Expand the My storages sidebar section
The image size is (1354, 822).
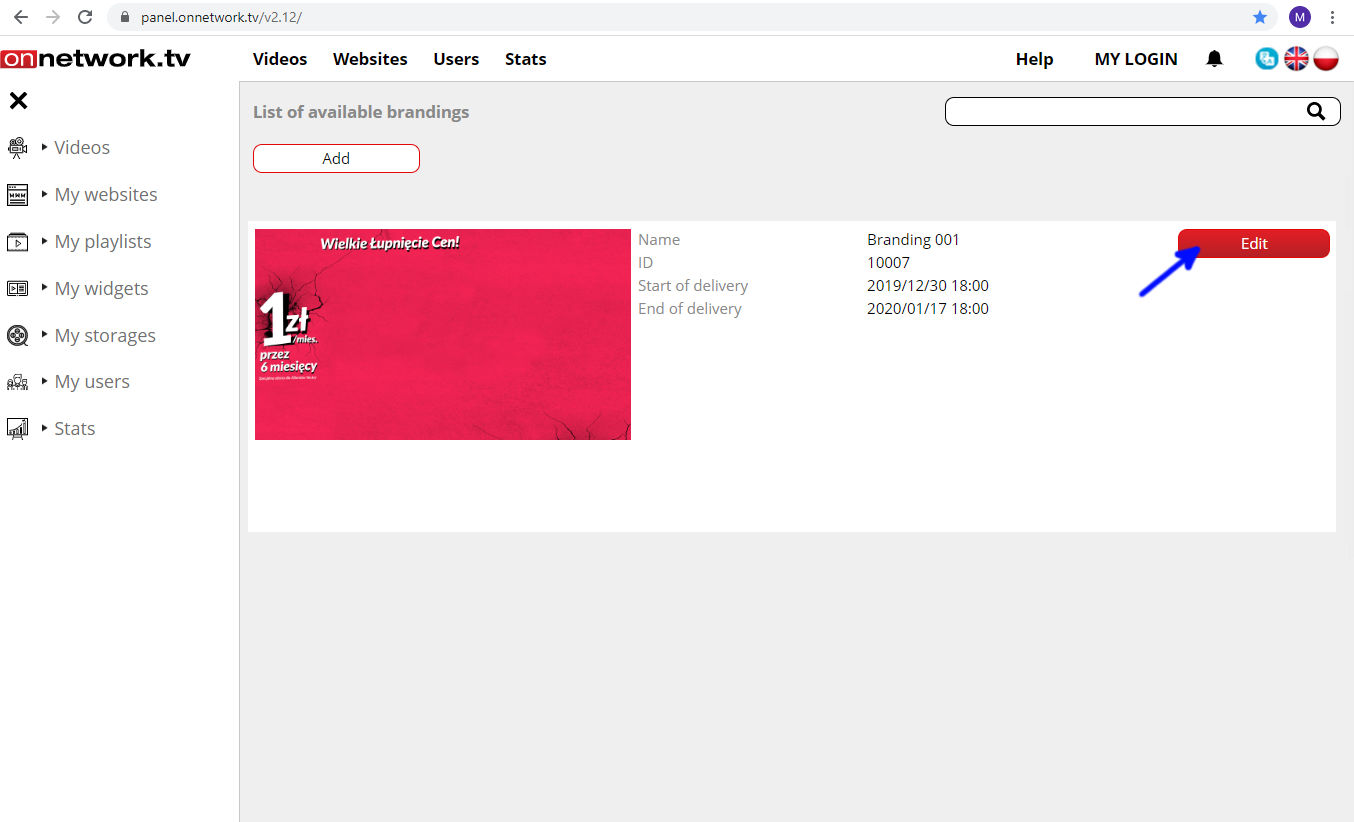[x=104, y=336]
